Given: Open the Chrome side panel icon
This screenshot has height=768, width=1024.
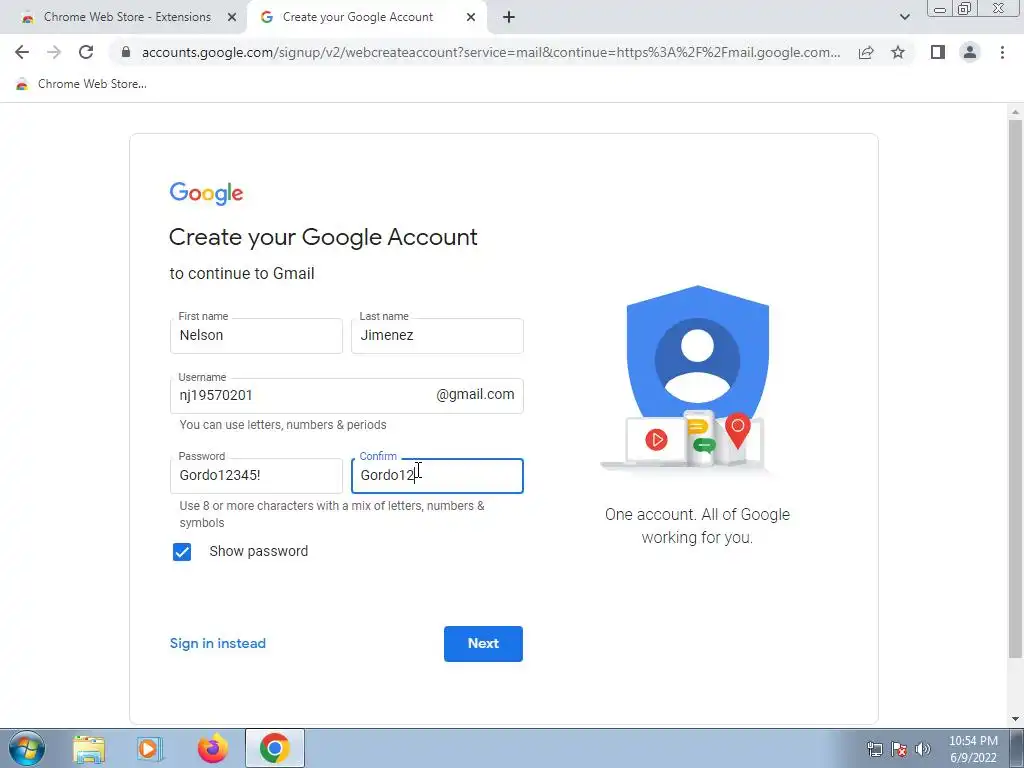Looking at the screenshot, I should (938, 52).
